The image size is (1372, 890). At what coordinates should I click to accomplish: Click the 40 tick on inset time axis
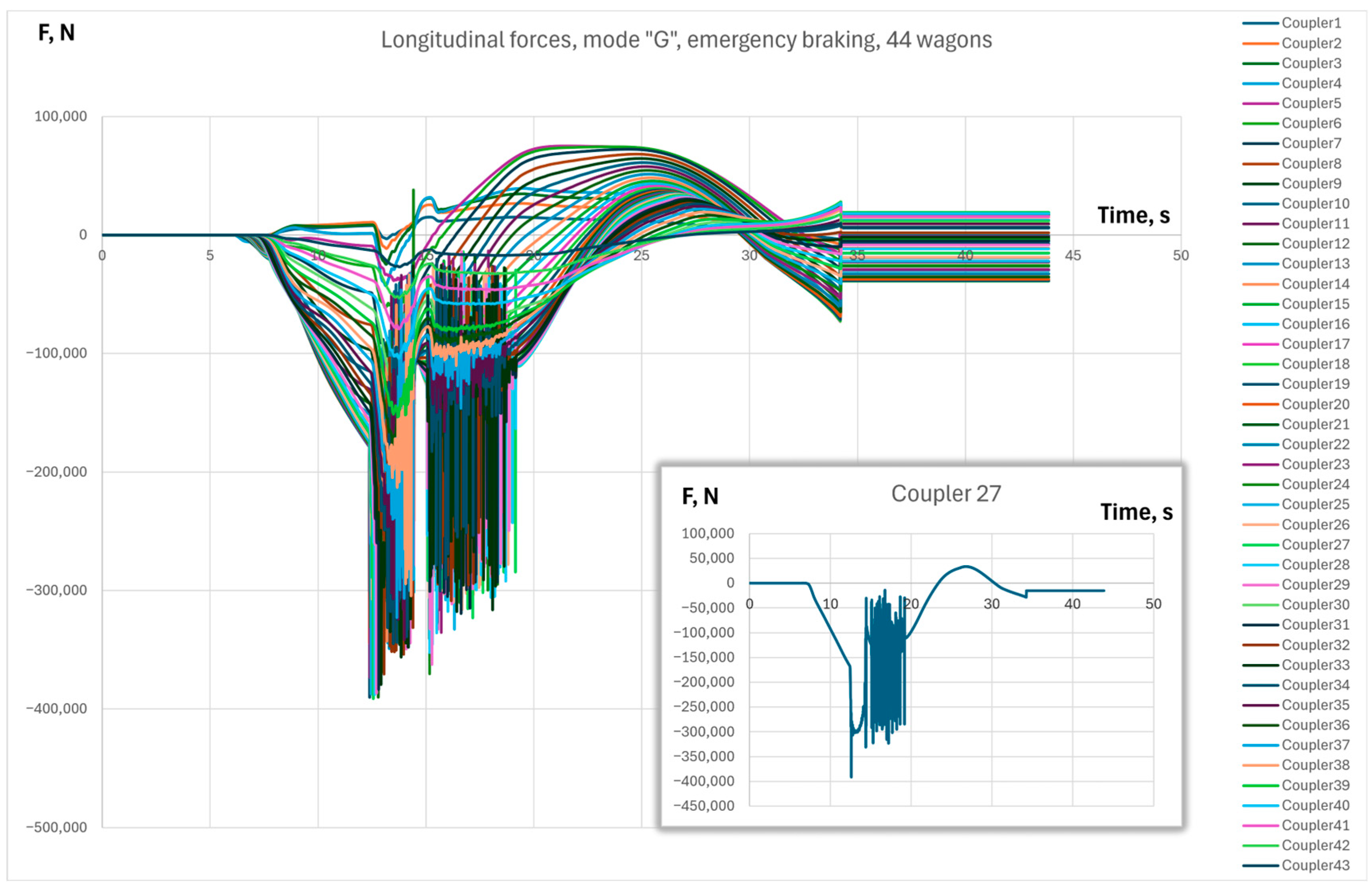(x=1072, y=604)
